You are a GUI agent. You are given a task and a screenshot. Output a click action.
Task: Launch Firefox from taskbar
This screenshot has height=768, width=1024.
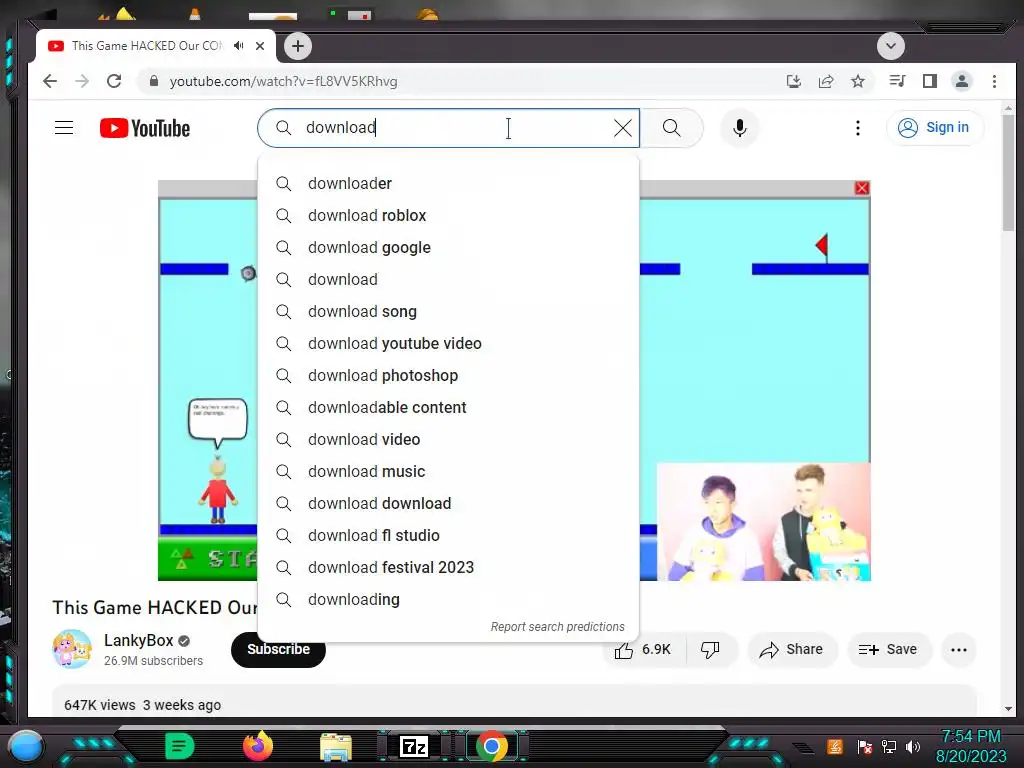pyautogui.click(x=258, y=746)
